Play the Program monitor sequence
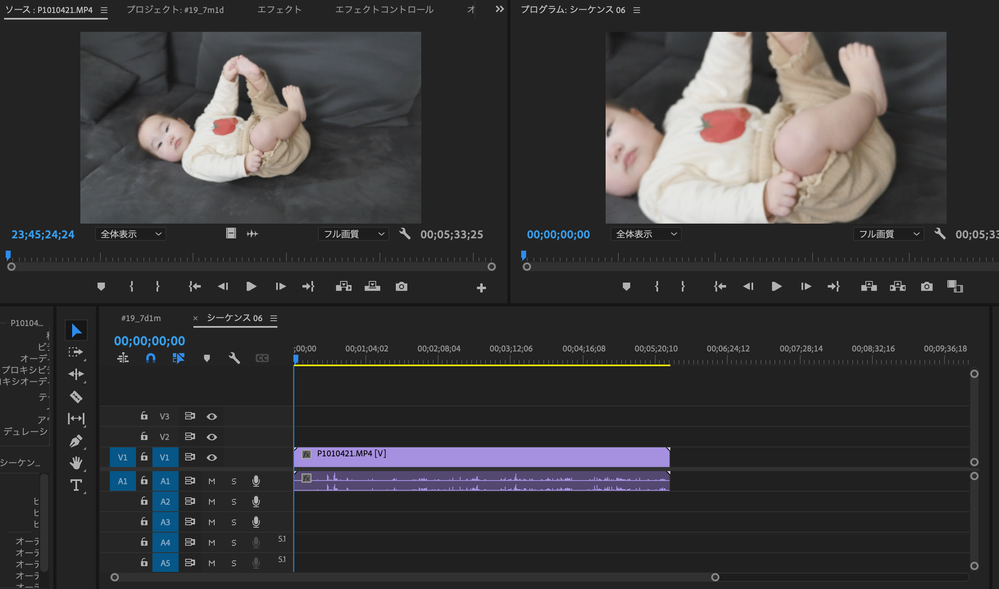 tap(776, 287)
